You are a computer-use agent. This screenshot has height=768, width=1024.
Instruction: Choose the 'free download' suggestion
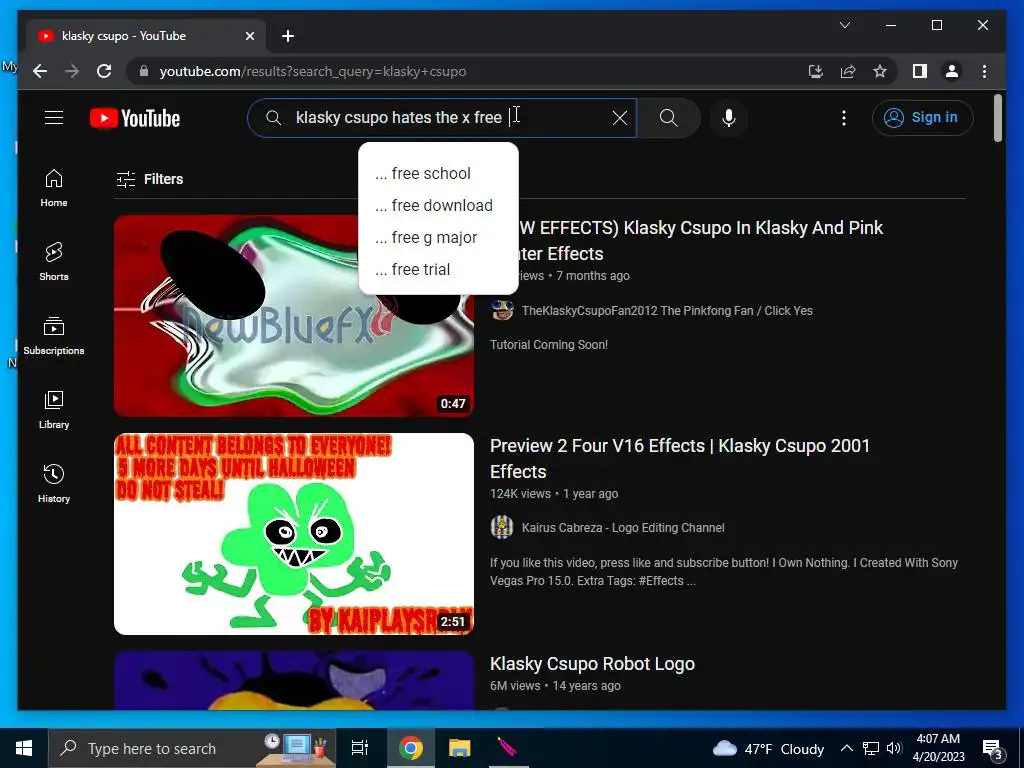point(438,205)
